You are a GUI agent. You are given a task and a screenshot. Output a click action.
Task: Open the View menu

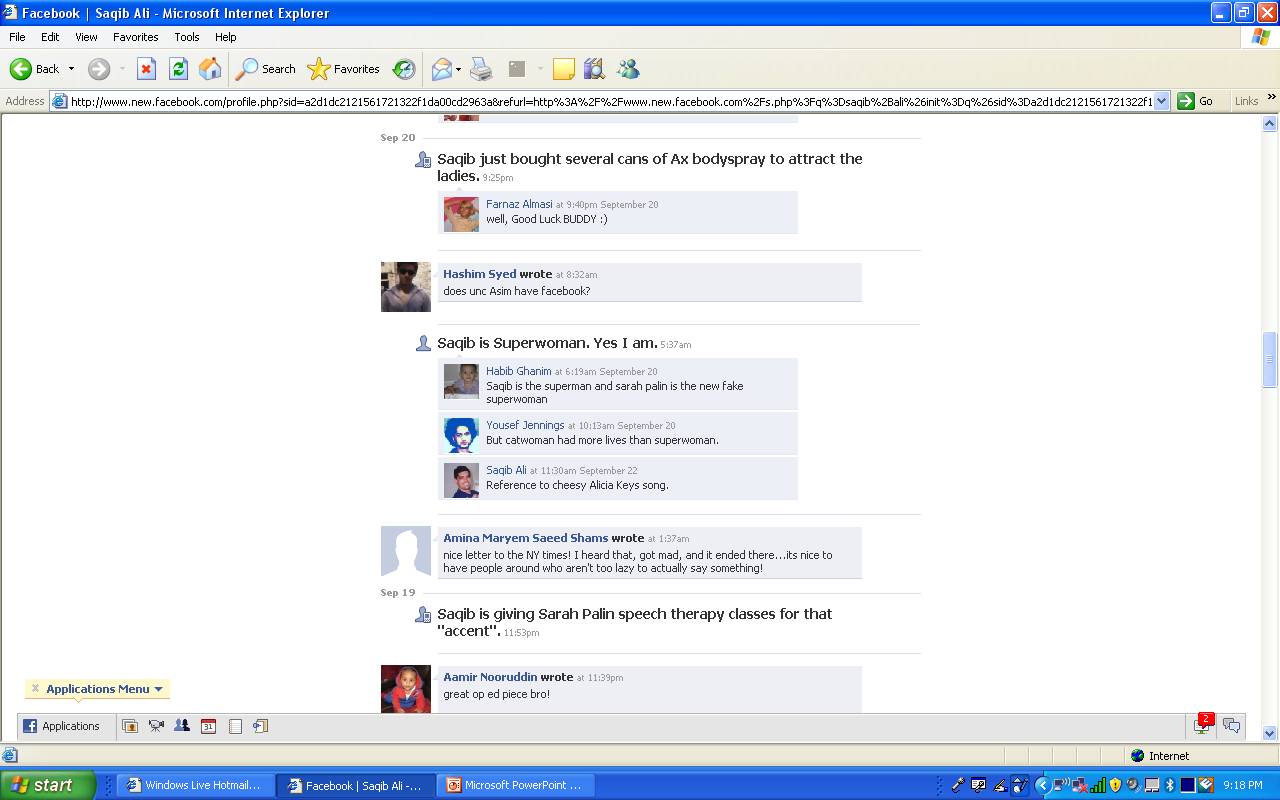[86, 37]
